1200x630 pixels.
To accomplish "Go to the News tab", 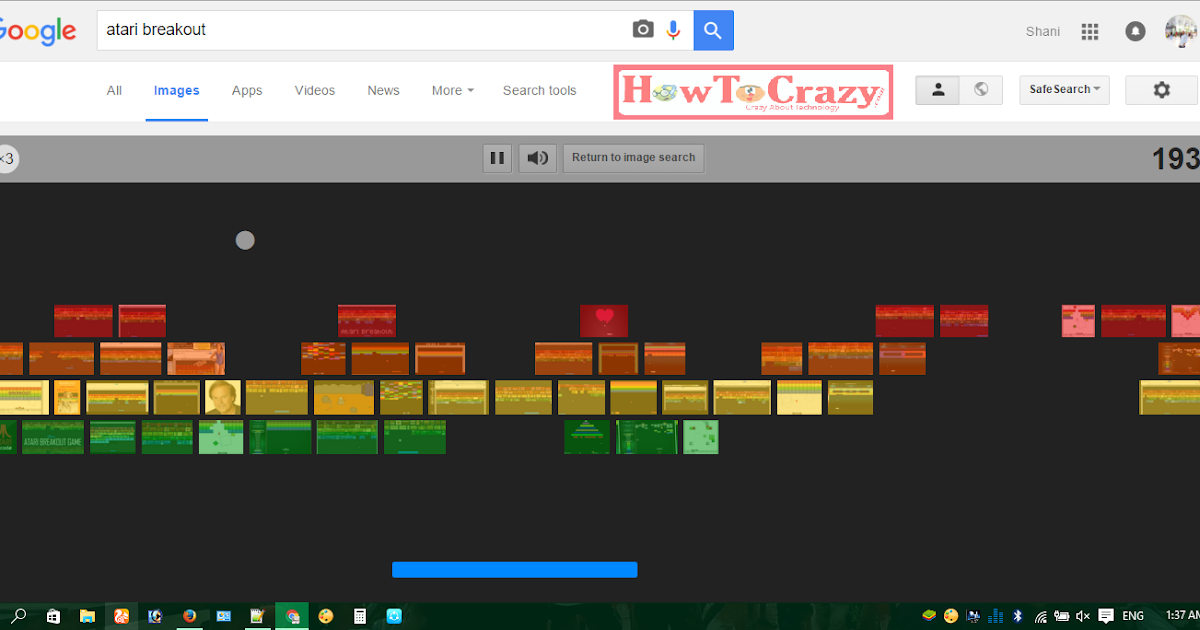I will click(x=383, y=90).
